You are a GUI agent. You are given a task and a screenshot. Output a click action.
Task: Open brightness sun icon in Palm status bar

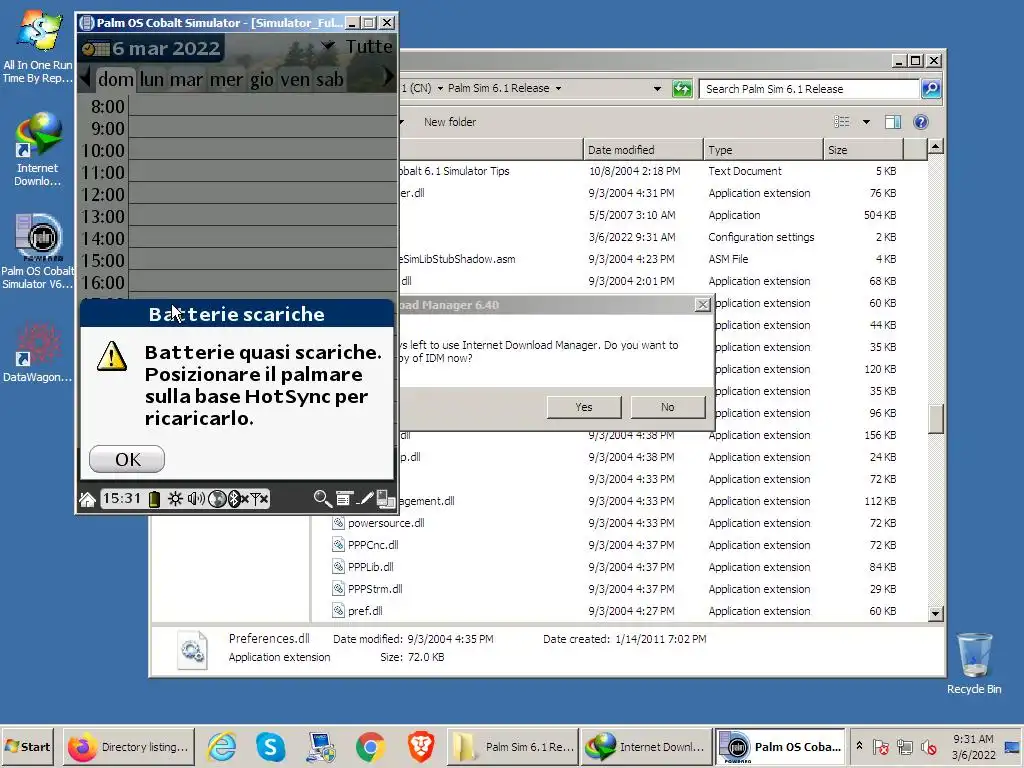pyautogui.click(x=175, y=500)
